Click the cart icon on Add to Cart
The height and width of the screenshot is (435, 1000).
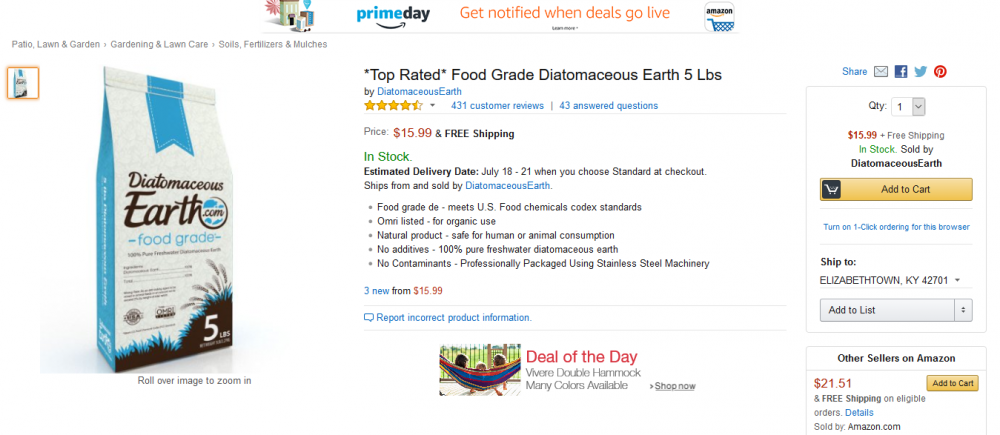832,189
